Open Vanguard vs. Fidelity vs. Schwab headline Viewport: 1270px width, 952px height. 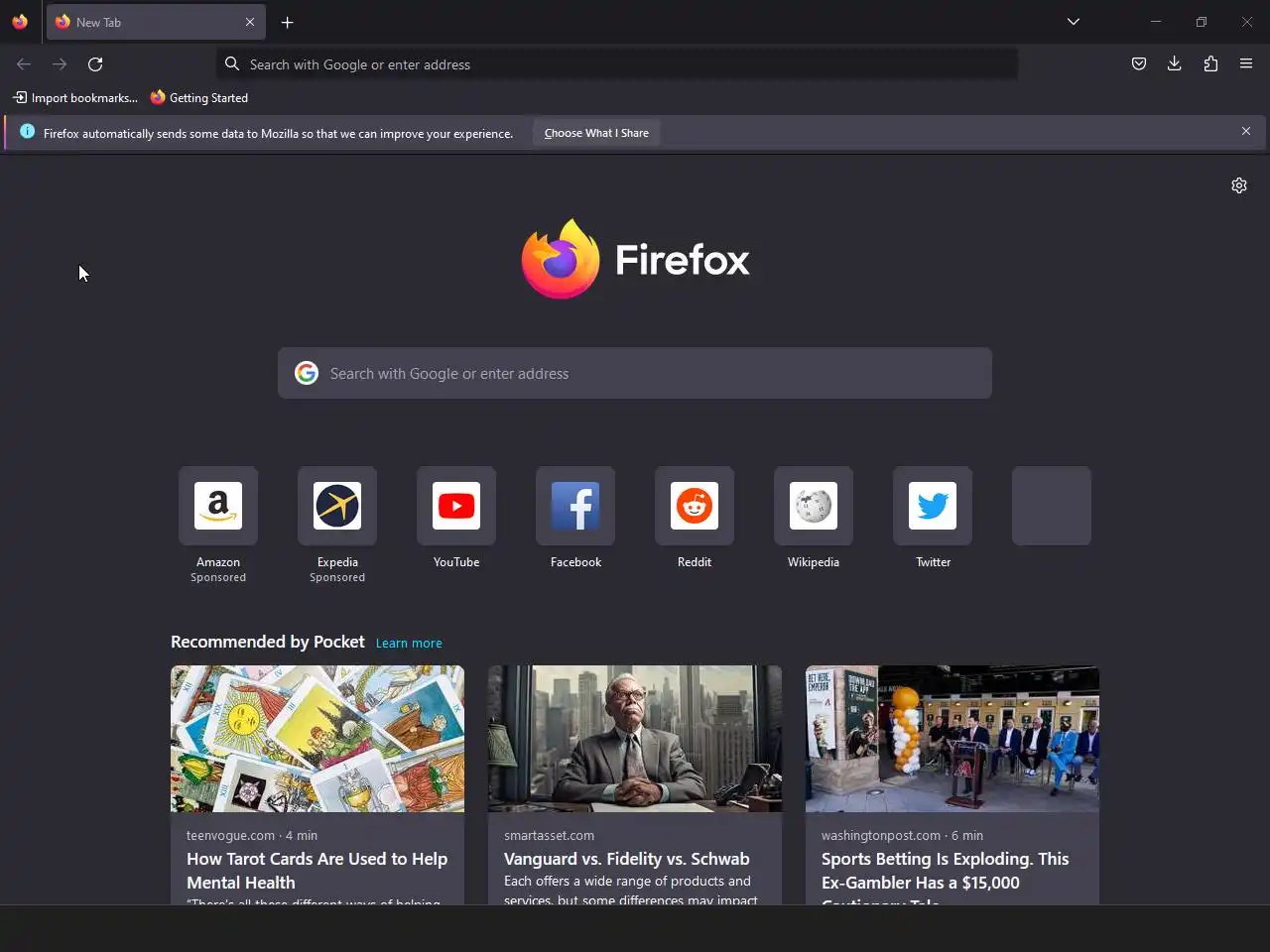pyautogui.click(x=626, y=859)
